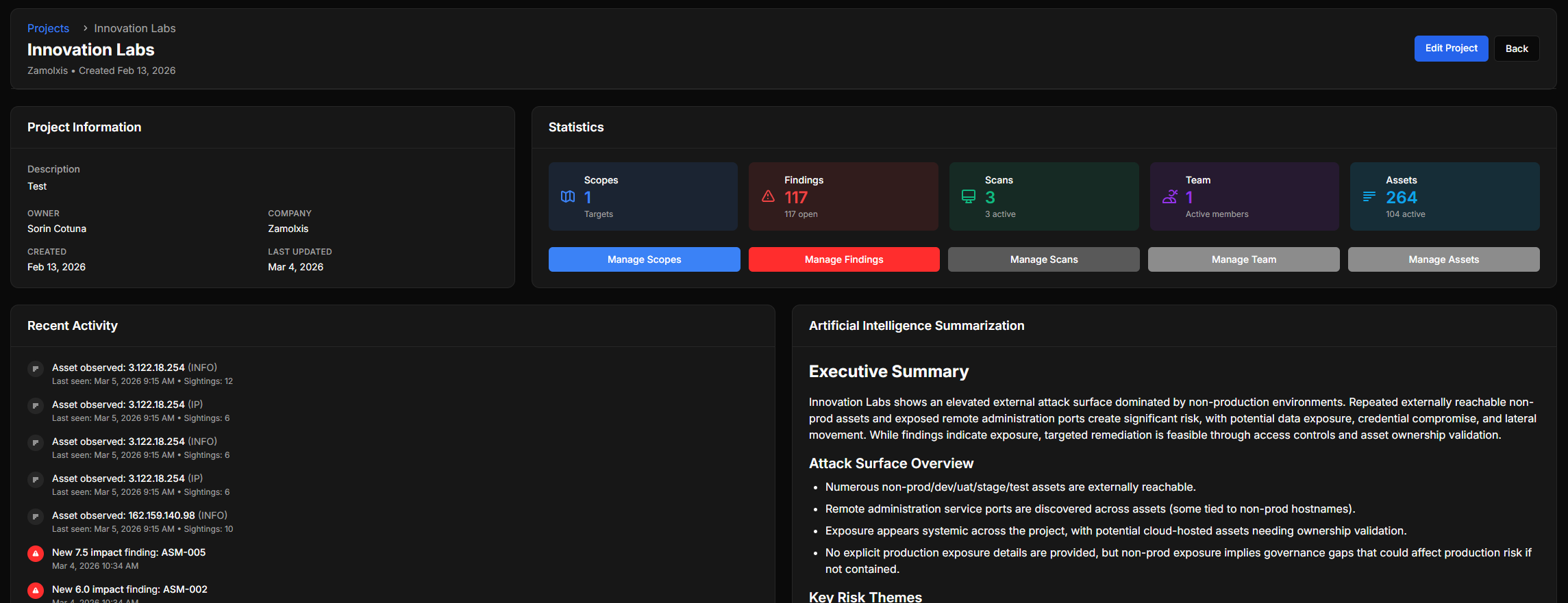
Task: Click the Scopes map icon
Action: (568, 196)
